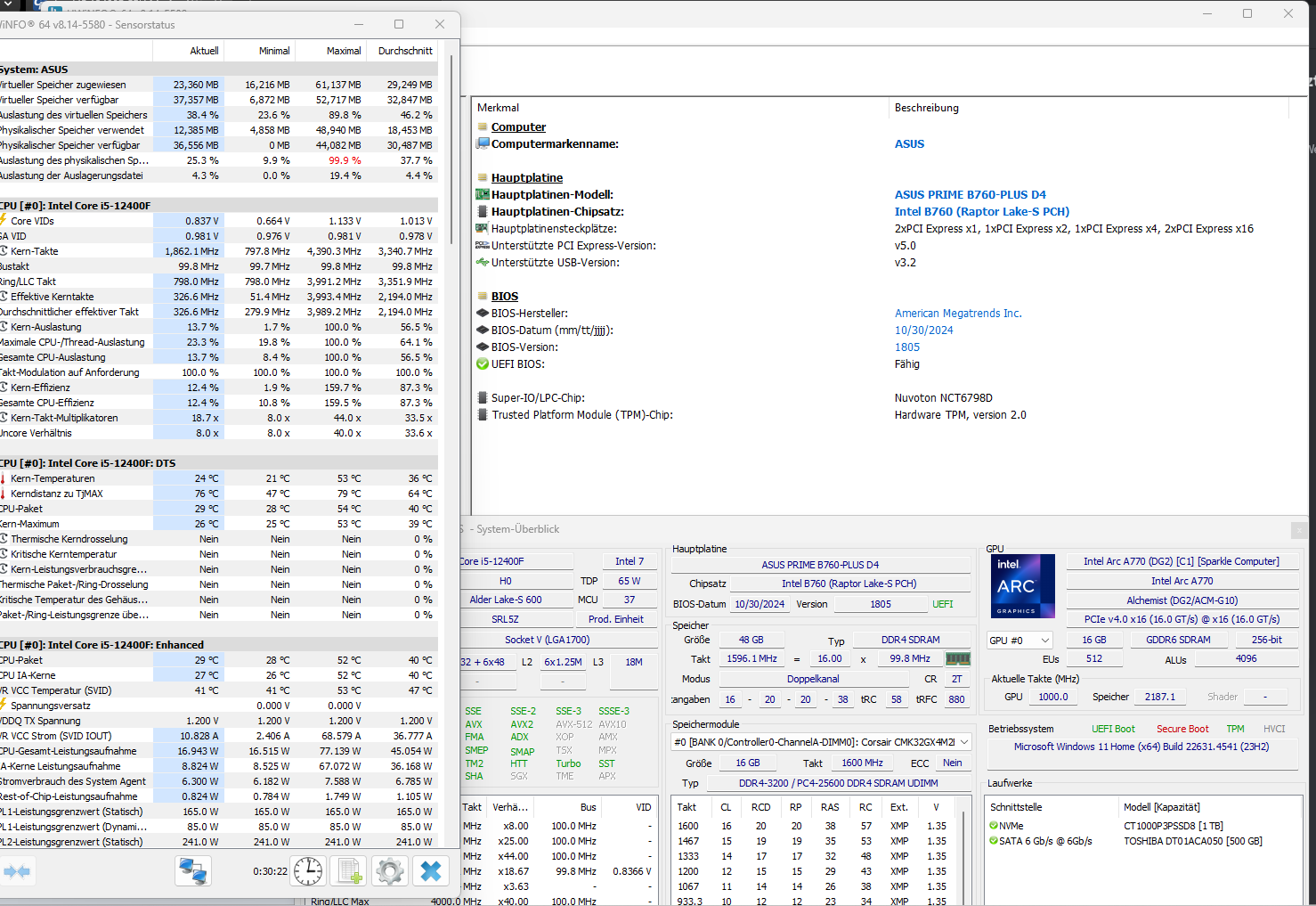
Task: Click the Kern-Takte clock icon
Action: coord(4,251)
